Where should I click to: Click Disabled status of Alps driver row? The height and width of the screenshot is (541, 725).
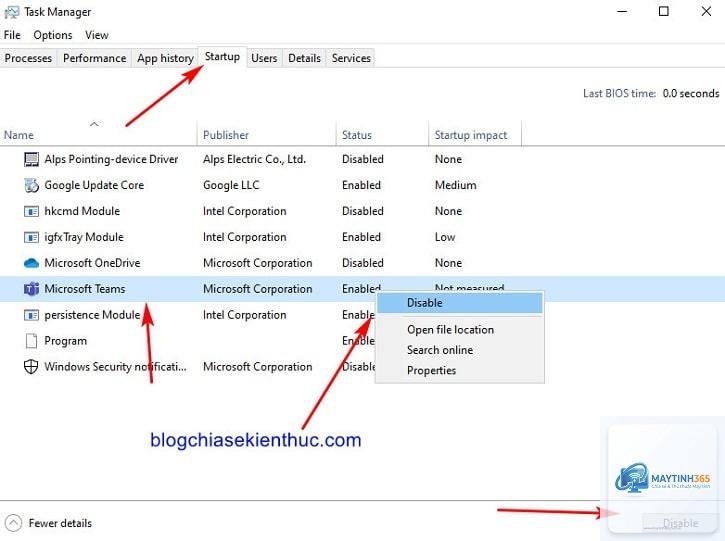363,160
